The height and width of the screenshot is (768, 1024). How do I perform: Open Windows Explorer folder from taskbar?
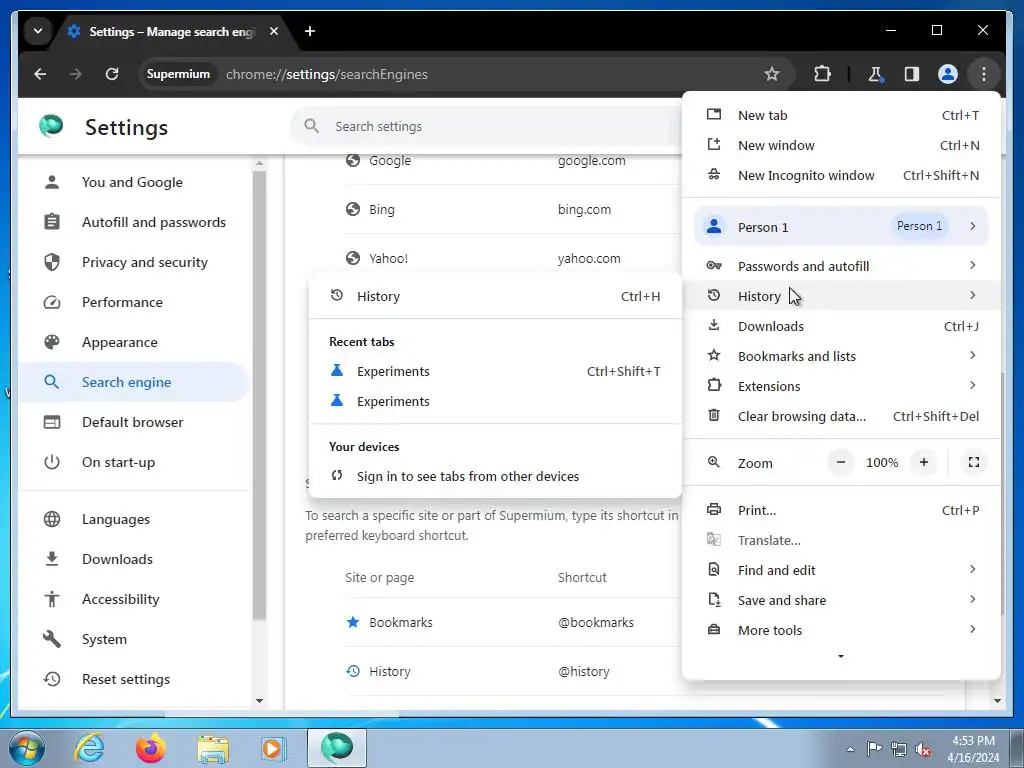click(x=213, y=748)
